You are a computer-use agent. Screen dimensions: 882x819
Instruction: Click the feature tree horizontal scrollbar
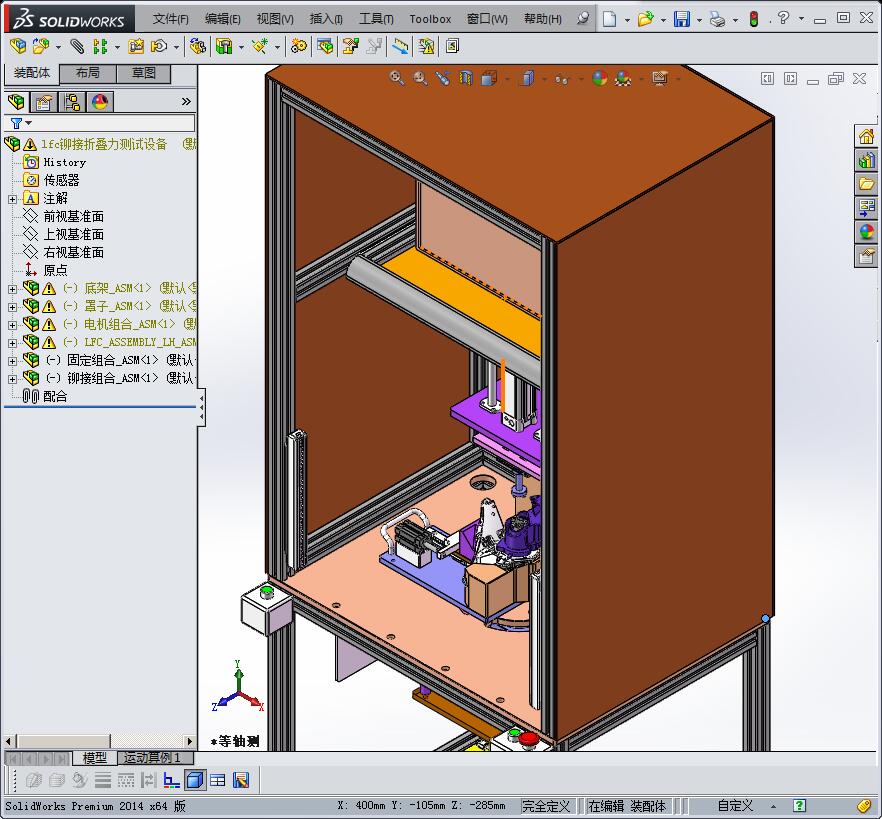click(98, 741)
